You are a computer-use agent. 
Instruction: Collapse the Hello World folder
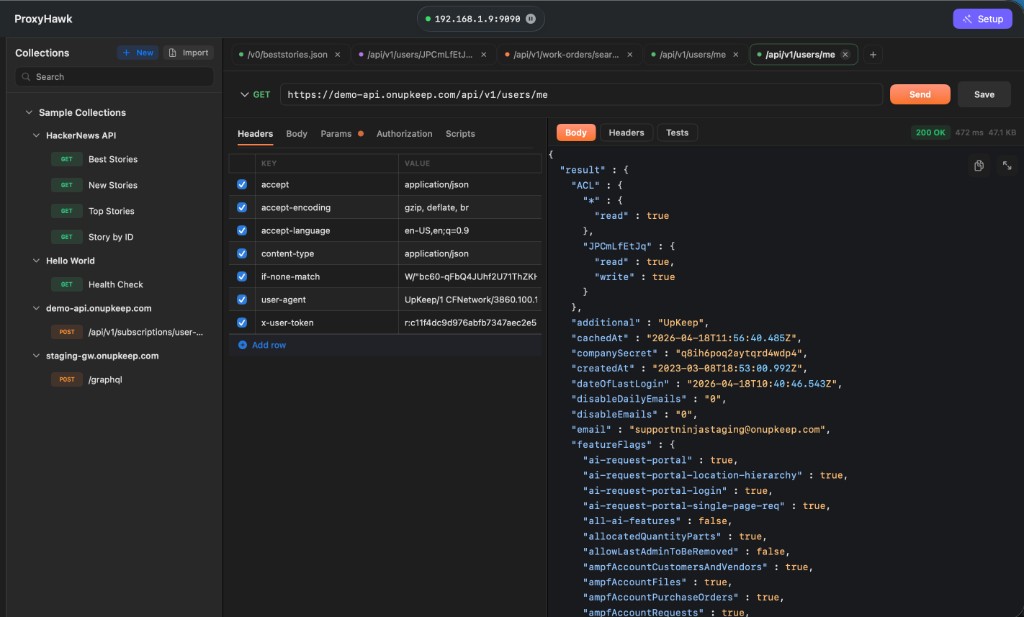coord(36,261)
